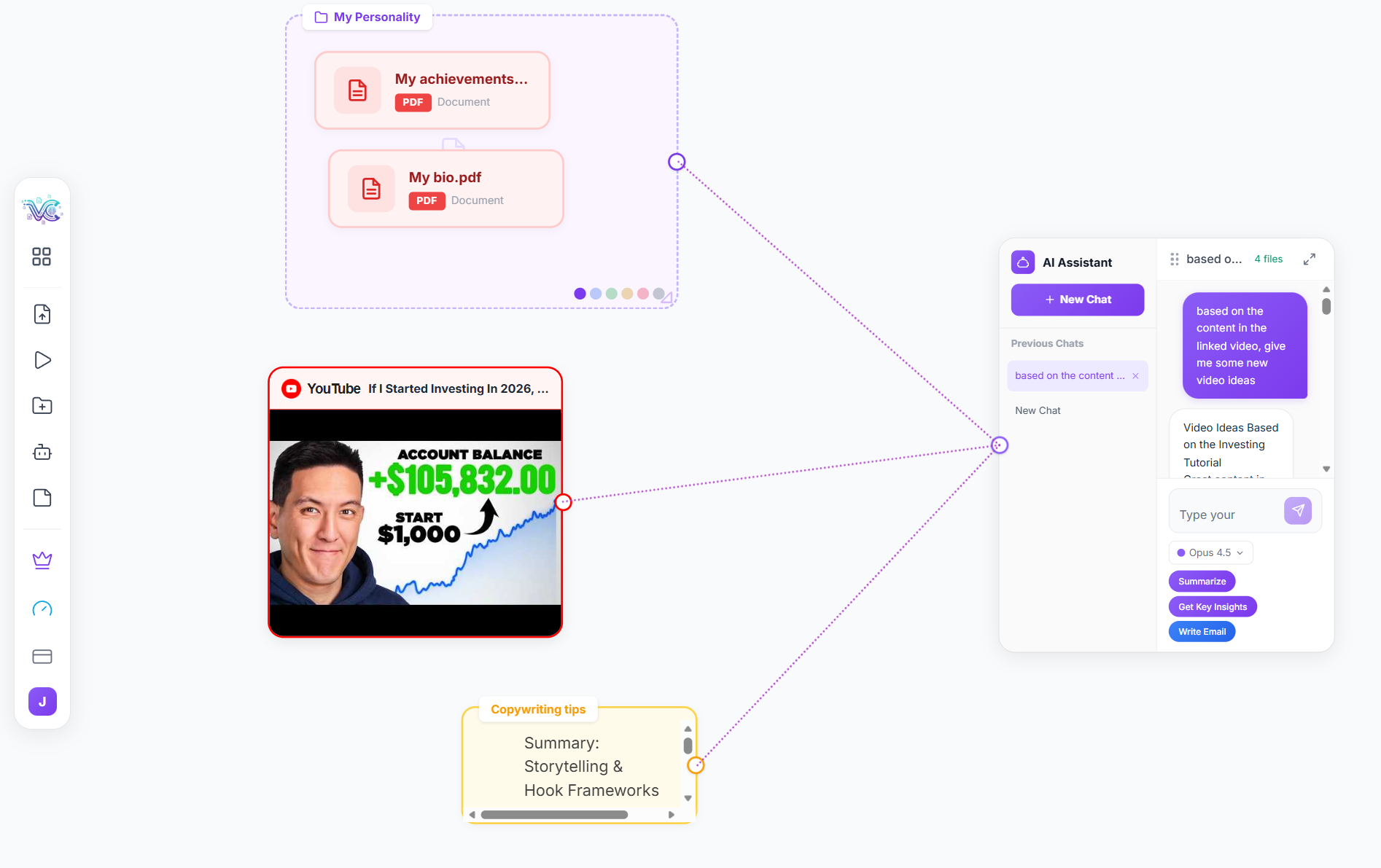Screen dimensions: 1381x868
Task: Open the premium upgrade crown icon
Action: coord(42,560)
